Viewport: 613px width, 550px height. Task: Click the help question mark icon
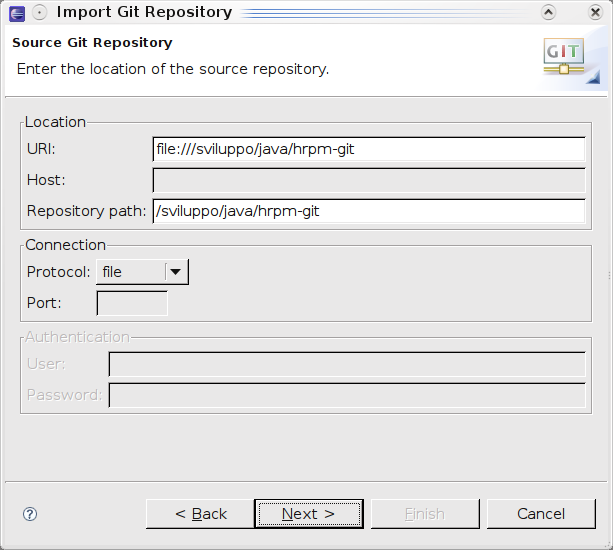coord(30,514)
